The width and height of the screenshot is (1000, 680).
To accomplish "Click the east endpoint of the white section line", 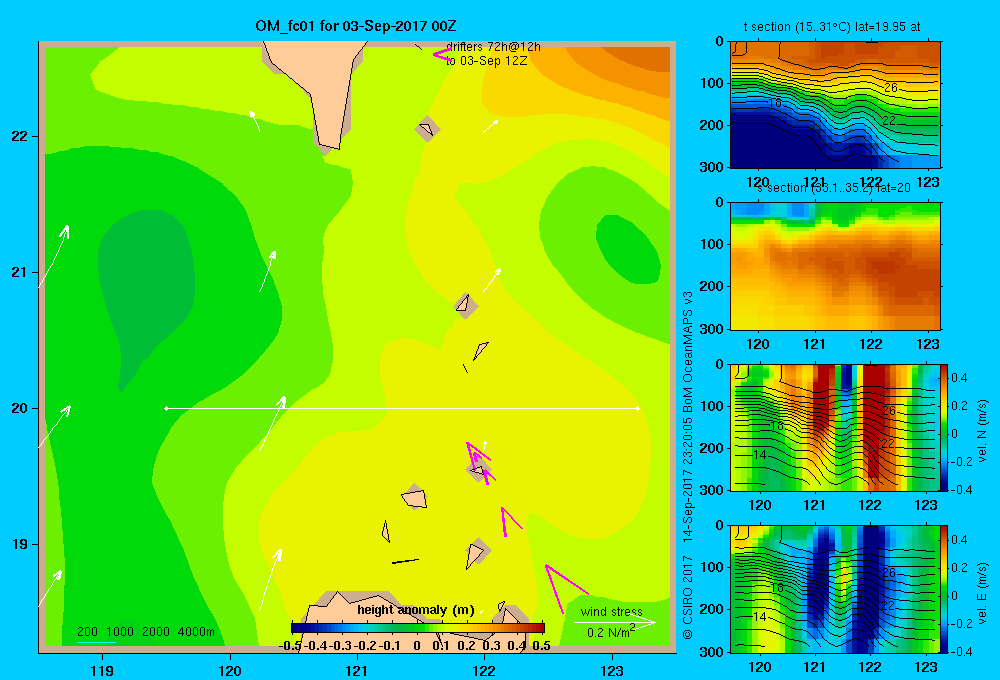I will click(638, 408).
